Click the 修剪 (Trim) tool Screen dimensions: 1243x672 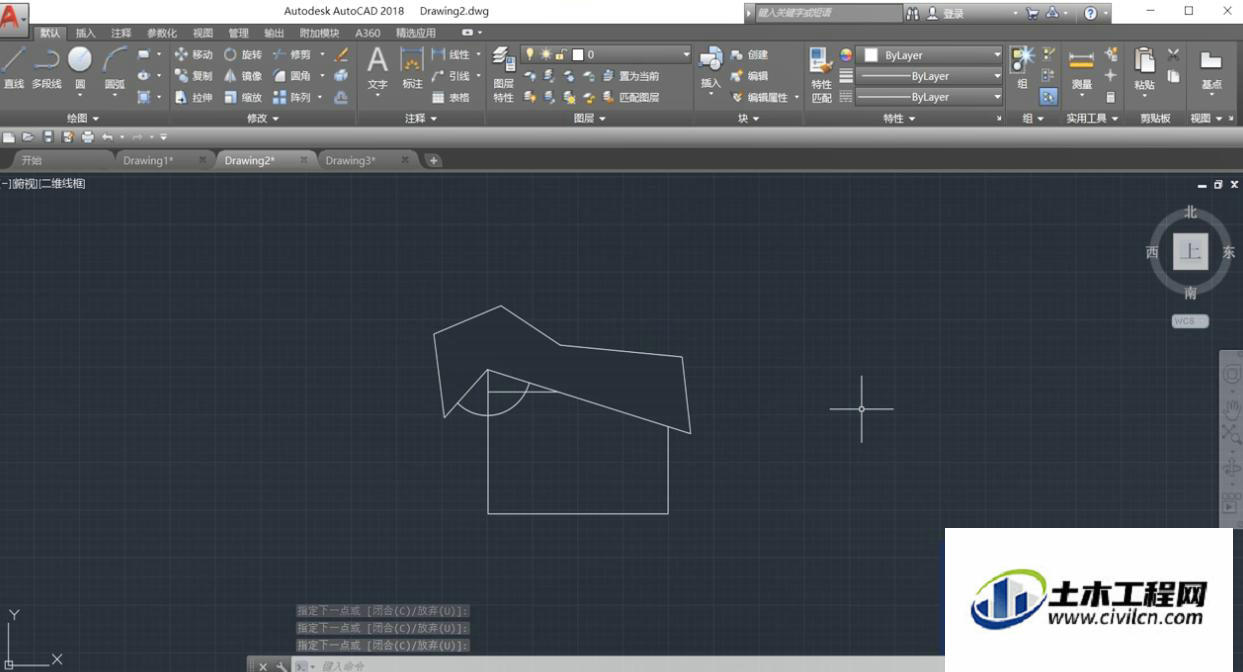[x=291, y=55]
